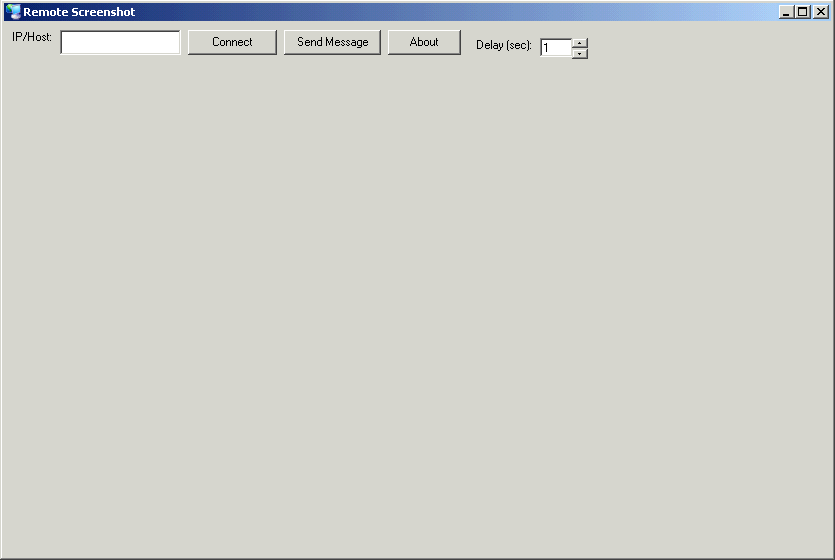Click the IP/Host label
This screenshot has height=560, width=835.
(32, 37)
